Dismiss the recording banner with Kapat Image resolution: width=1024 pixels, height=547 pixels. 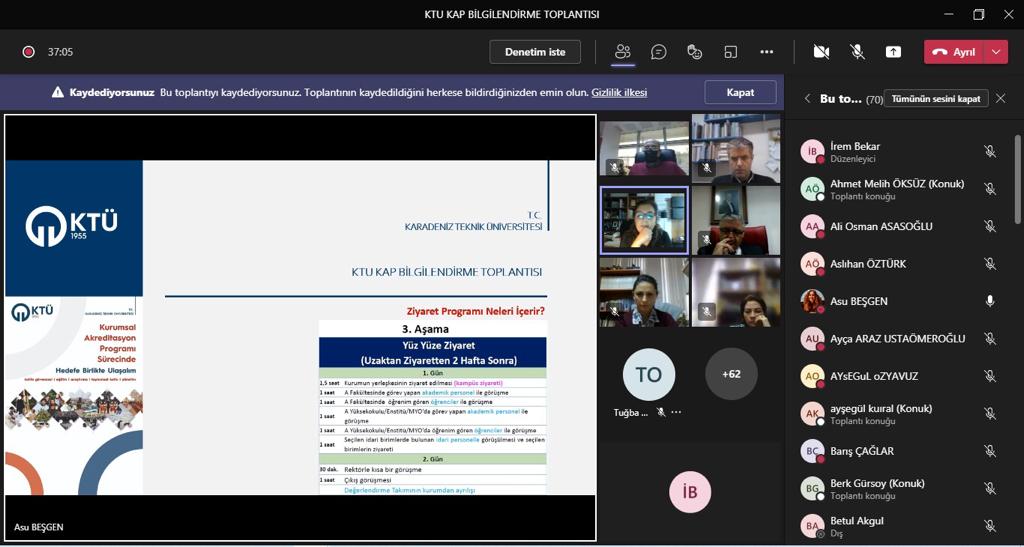click(x=740, y=93)
